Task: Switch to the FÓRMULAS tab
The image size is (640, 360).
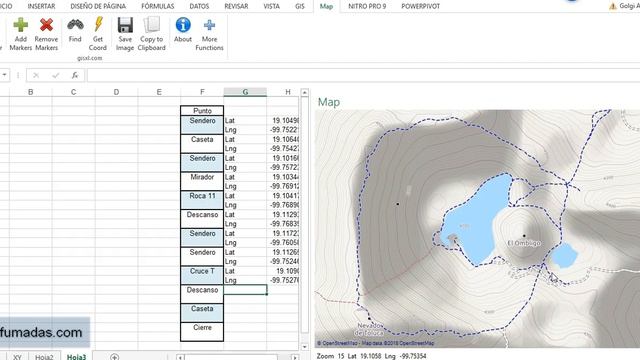Action: (158, 6)
